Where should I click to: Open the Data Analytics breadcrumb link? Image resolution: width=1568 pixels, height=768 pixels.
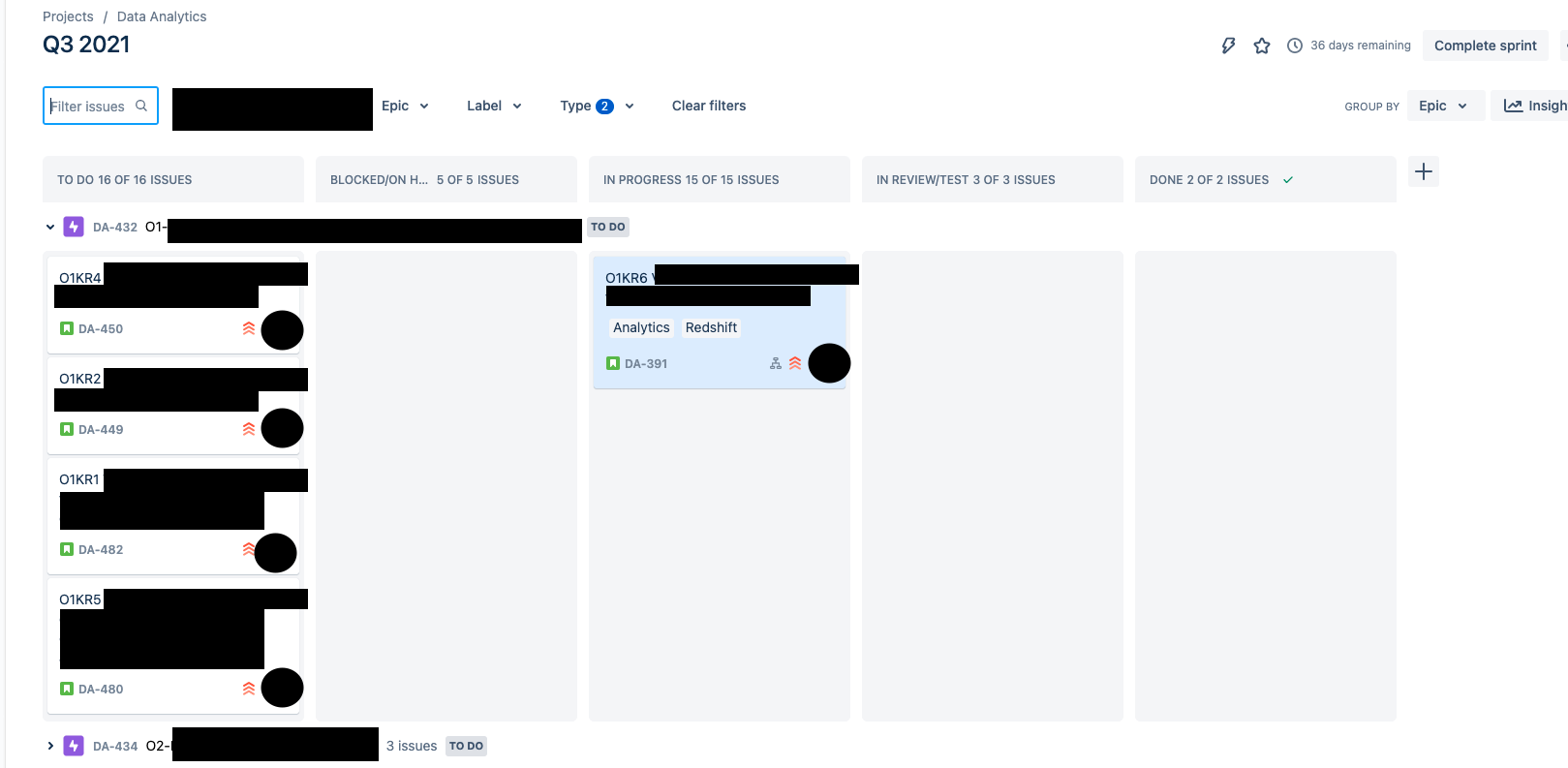tap(162, 16)
